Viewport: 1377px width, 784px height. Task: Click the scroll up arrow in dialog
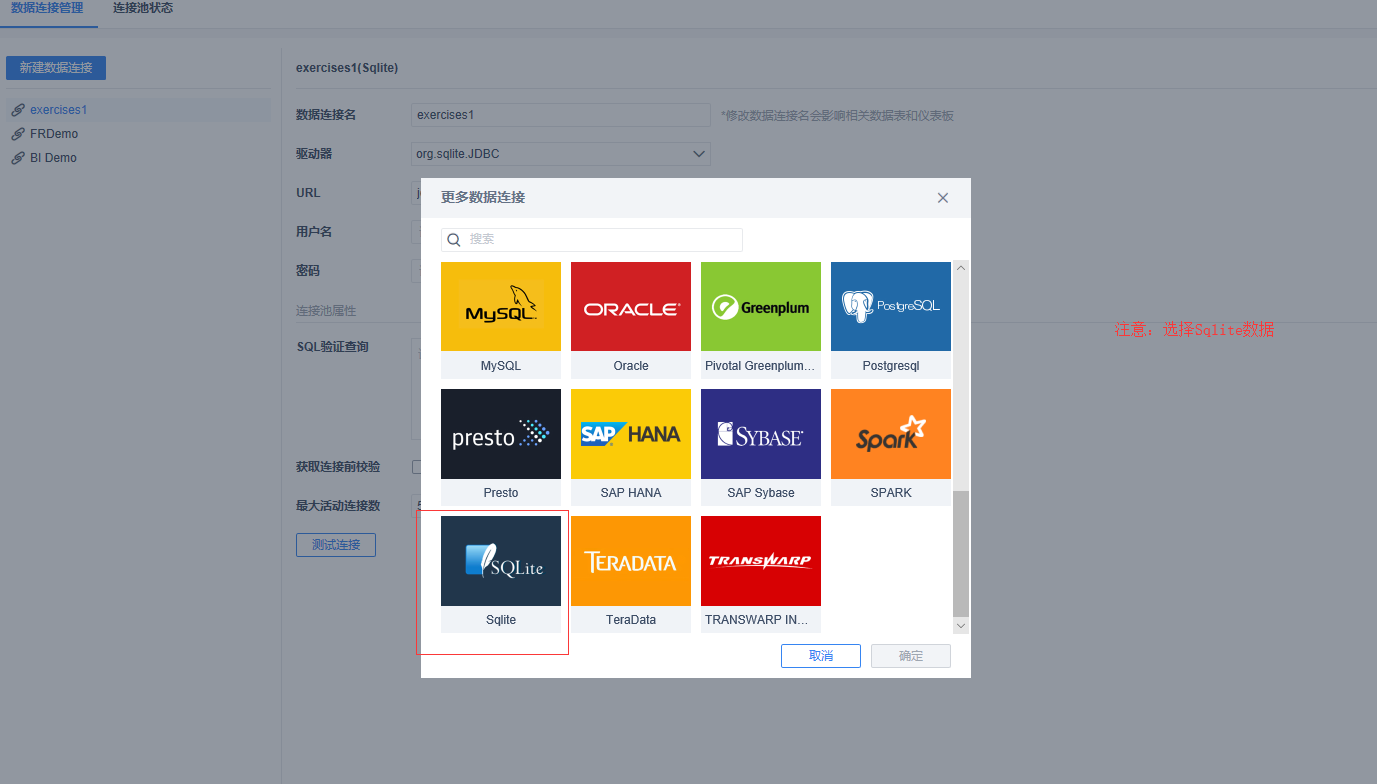[x=961, y=268]
